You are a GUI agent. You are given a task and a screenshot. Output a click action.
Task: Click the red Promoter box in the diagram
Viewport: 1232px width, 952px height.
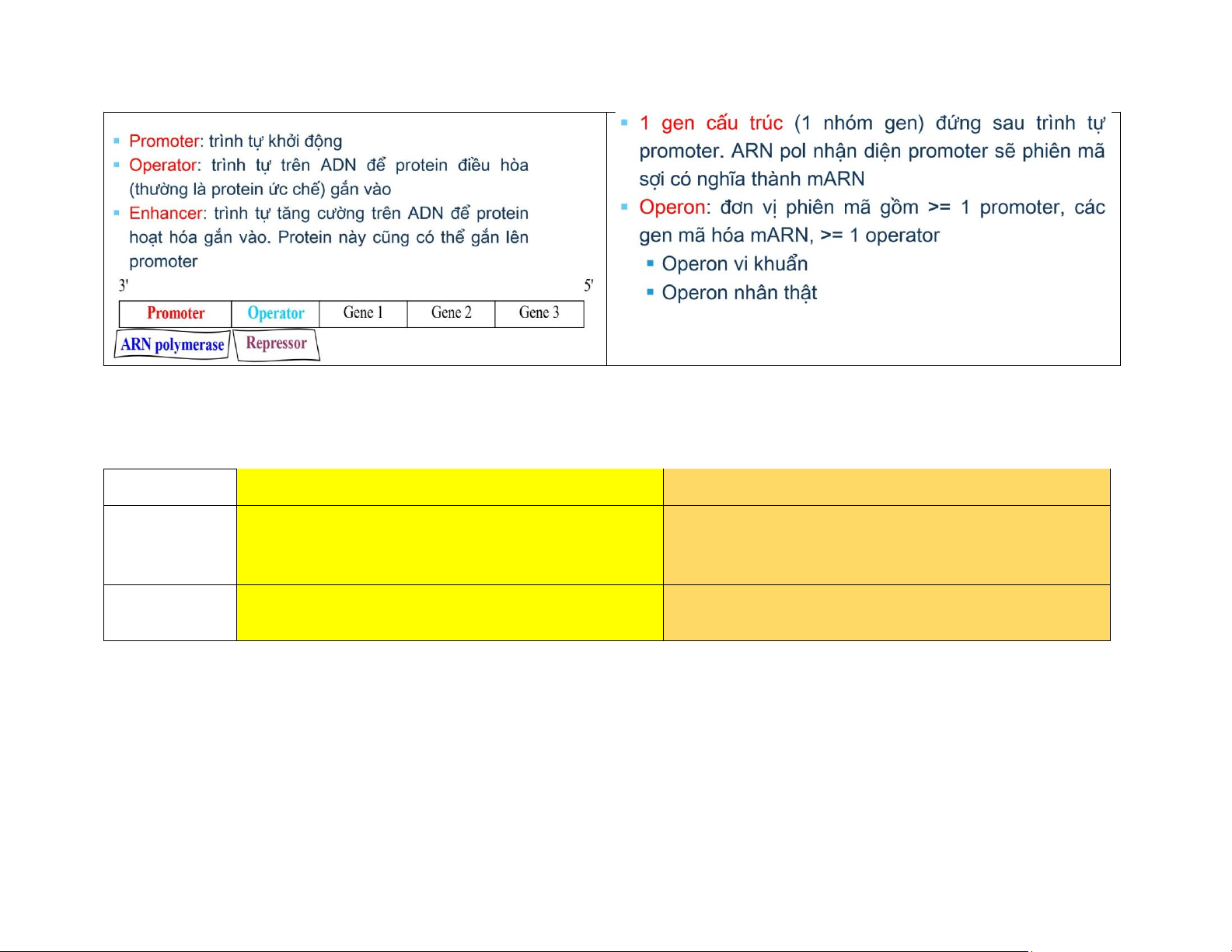[176, 313]
